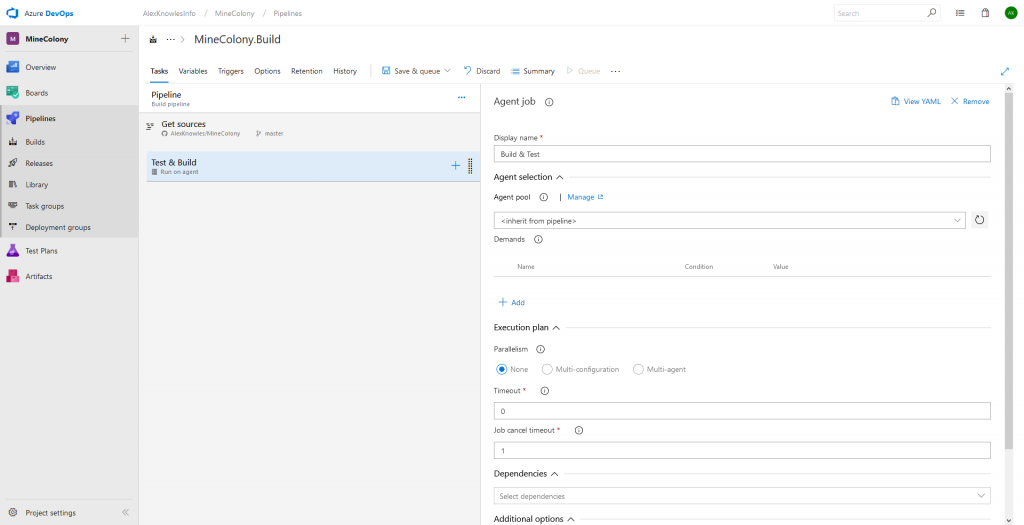Screen dimensions: 1024x525
Task: Add a task with Test & Build plus icon
Action: (x=456, y=166)
